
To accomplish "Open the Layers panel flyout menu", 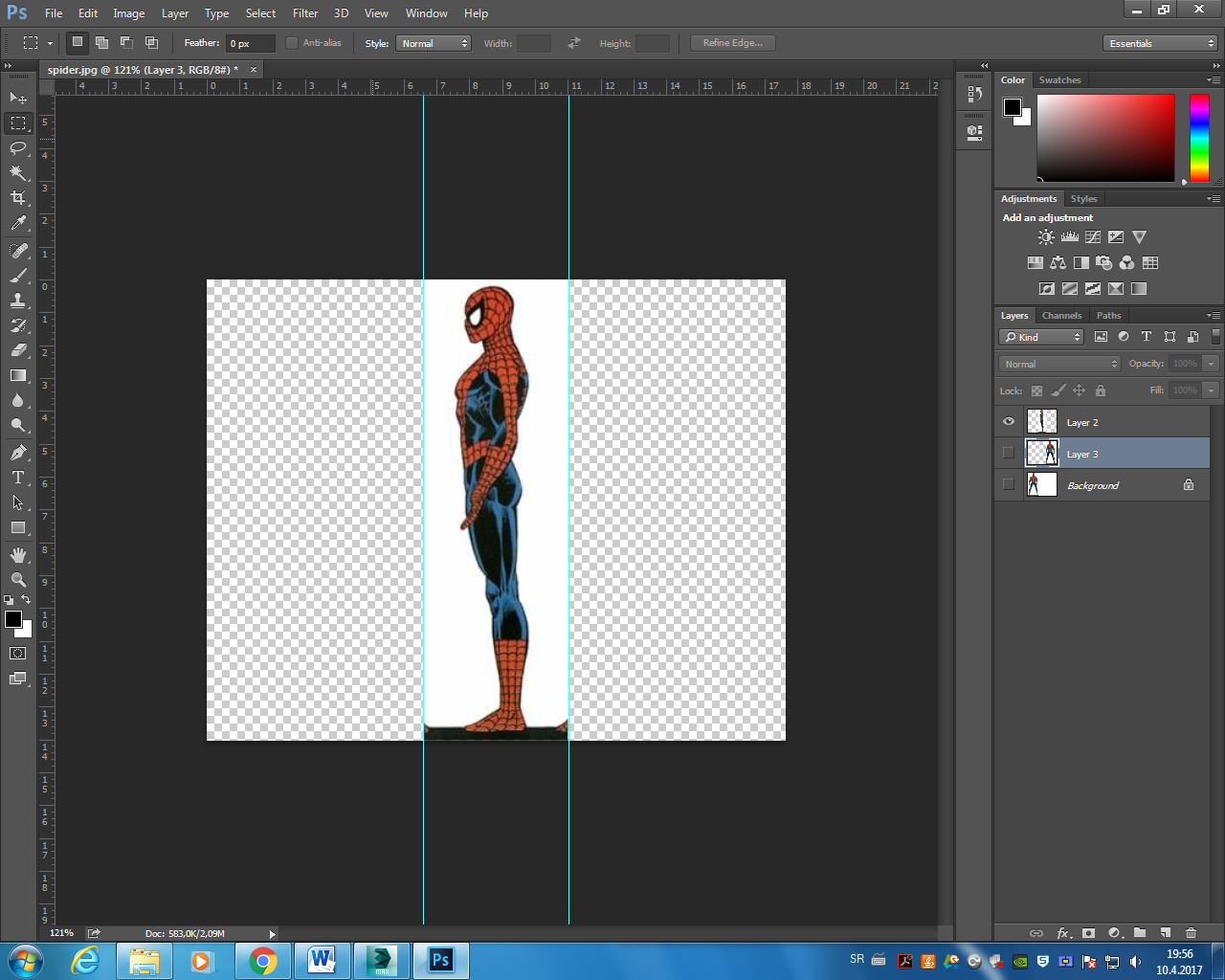I will pyautogui.click(x=1213, y=315).
